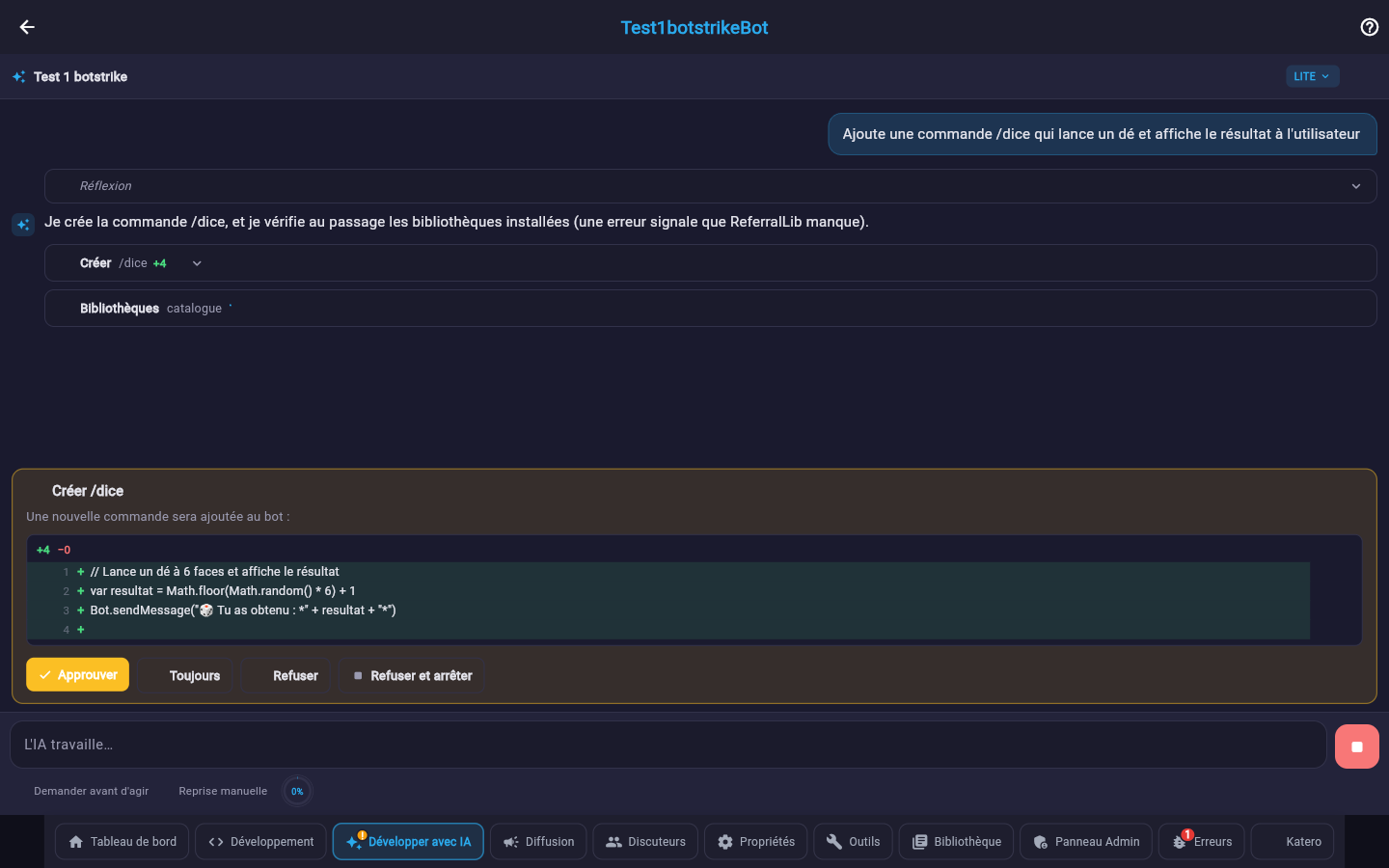
Task: Select the Développer avec IA tab
Action: [x=408, y=842]
